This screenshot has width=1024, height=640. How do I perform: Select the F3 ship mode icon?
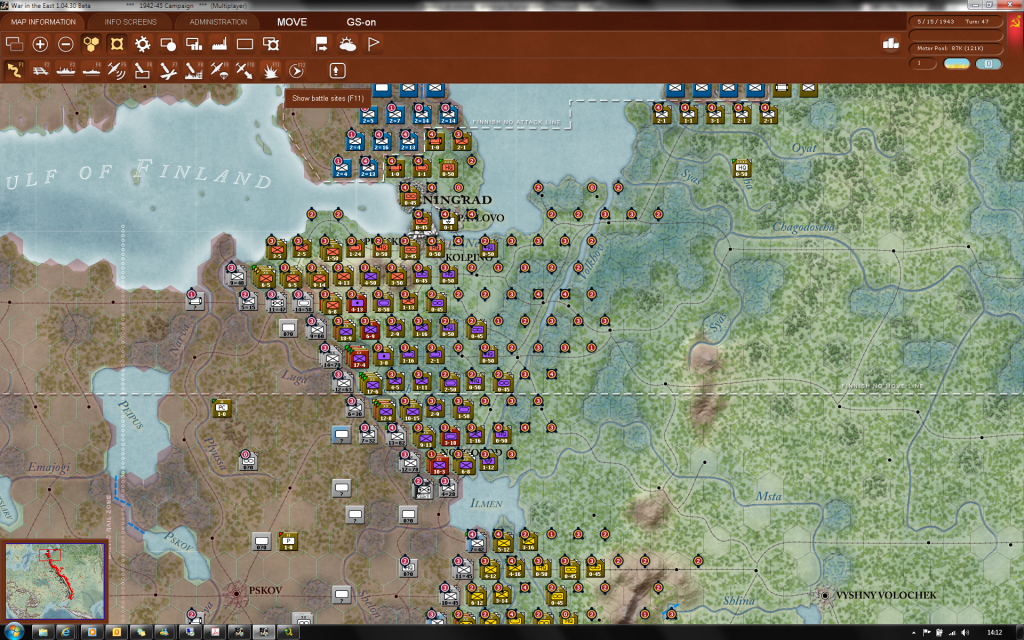[x=66, y=70]
